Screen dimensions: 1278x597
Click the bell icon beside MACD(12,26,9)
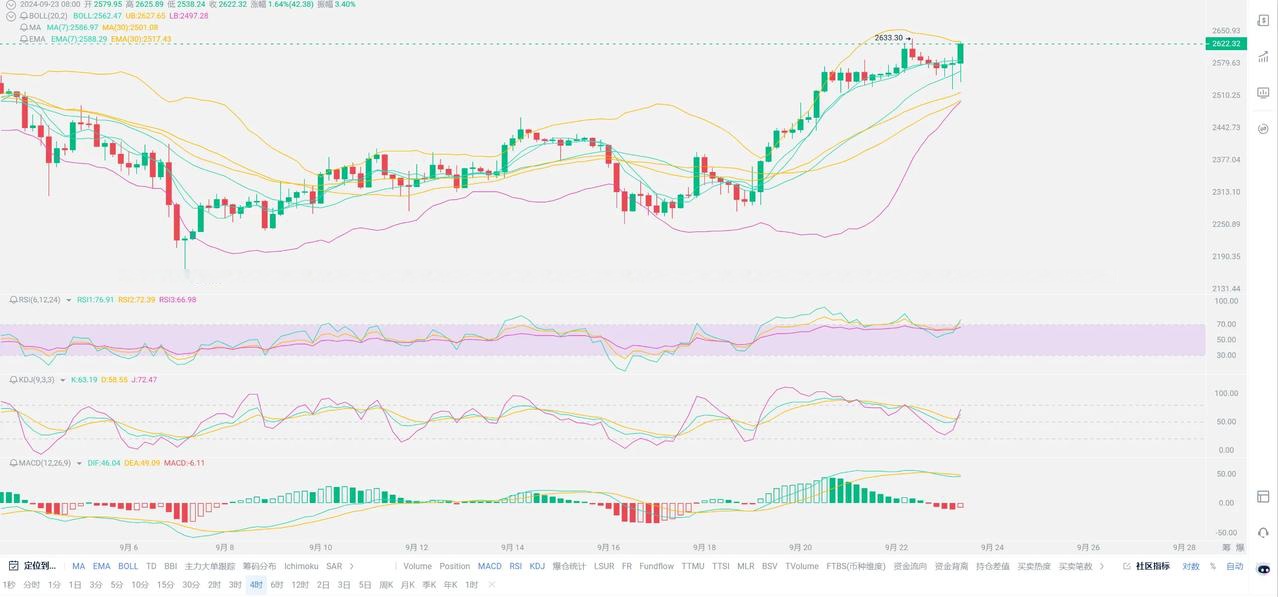[x=13, y=463]
